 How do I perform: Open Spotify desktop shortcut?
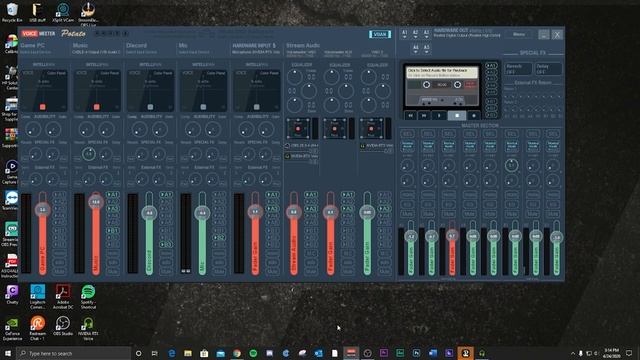pos(88,297)
